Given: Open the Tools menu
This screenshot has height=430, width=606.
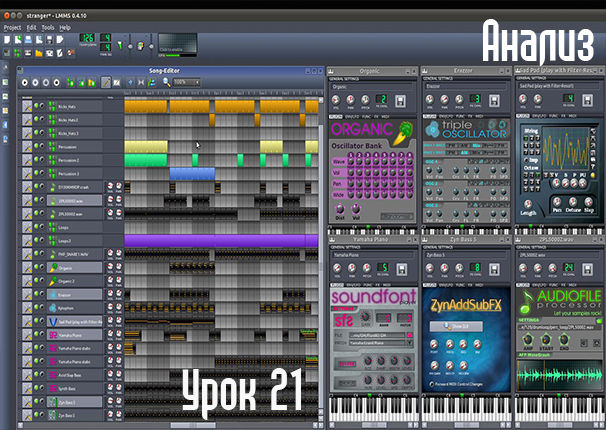Looking at the screenshot, I should point(48,27).
